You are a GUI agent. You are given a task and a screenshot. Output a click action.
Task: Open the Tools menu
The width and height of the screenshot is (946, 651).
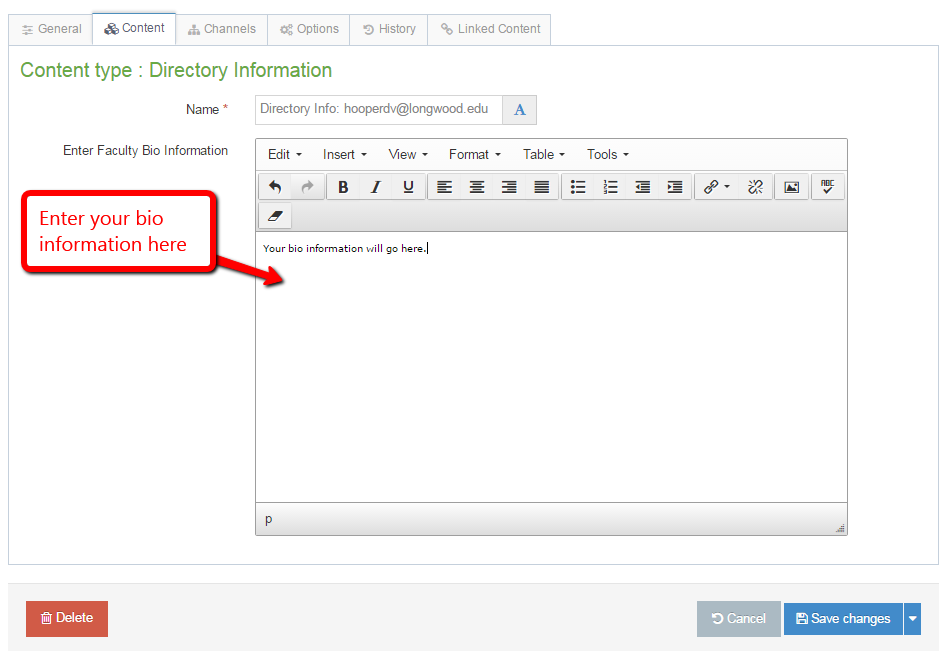(x=608, y=154)
